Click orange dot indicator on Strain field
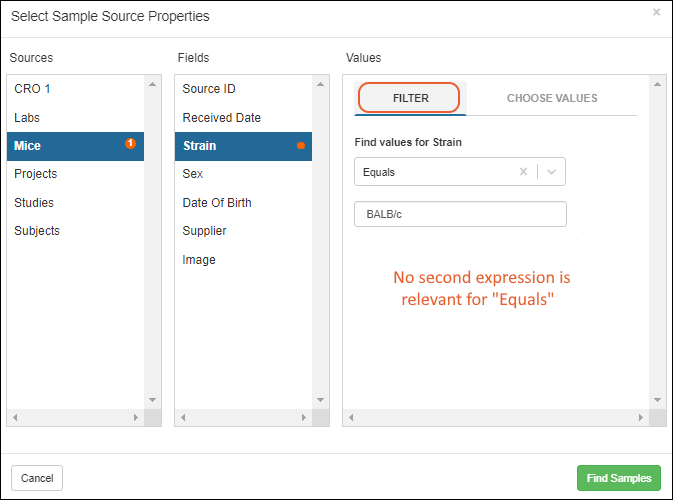Viewport: 673px width, 500px height. pos(301,145)
